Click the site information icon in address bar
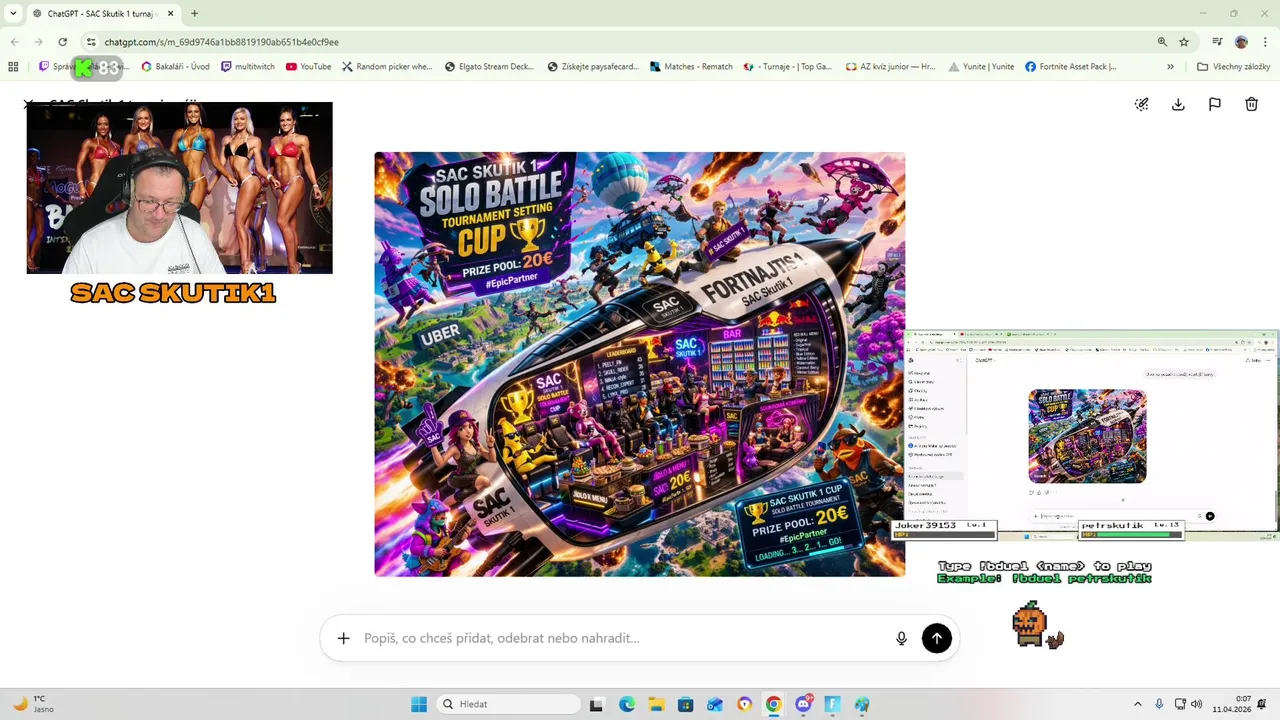The width and height of the screenshot is (1280, 720). 91,42
